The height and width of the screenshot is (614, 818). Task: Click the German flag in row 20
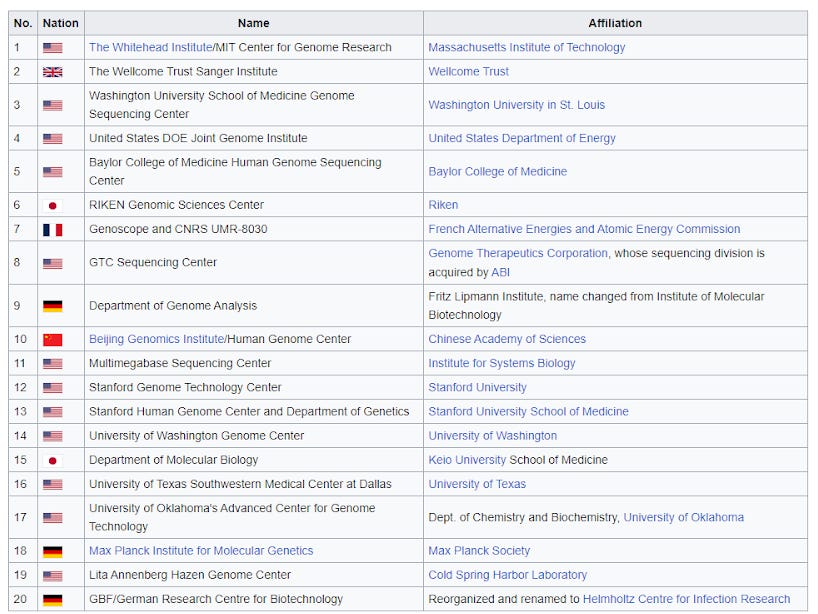click(52, 600)
